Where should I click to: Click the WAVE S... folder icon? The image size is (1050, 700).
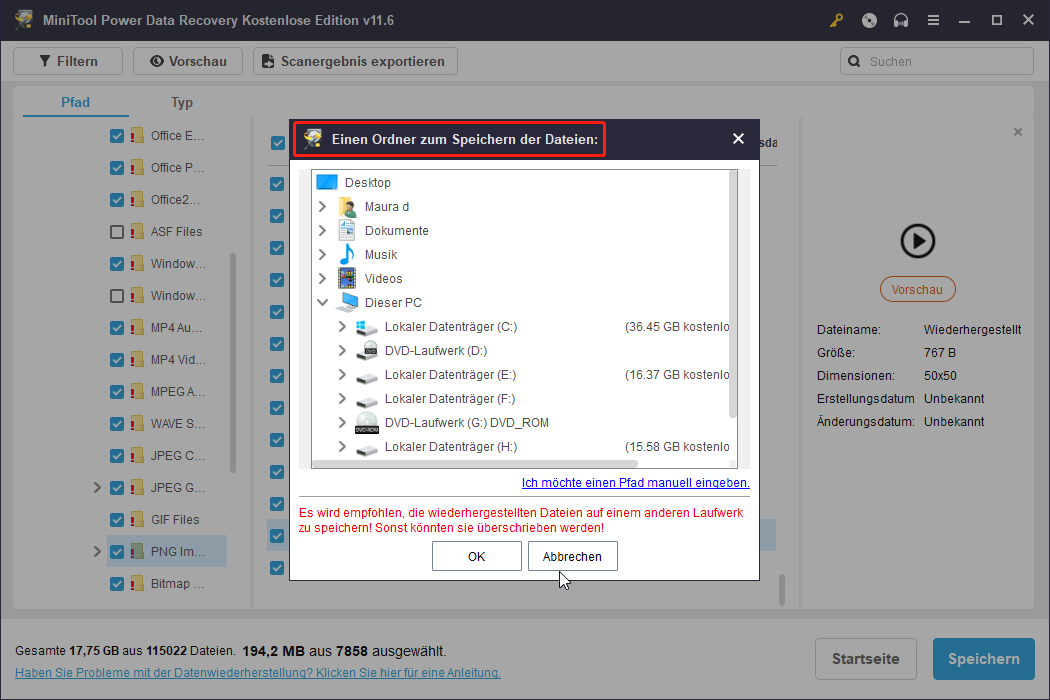137,424
